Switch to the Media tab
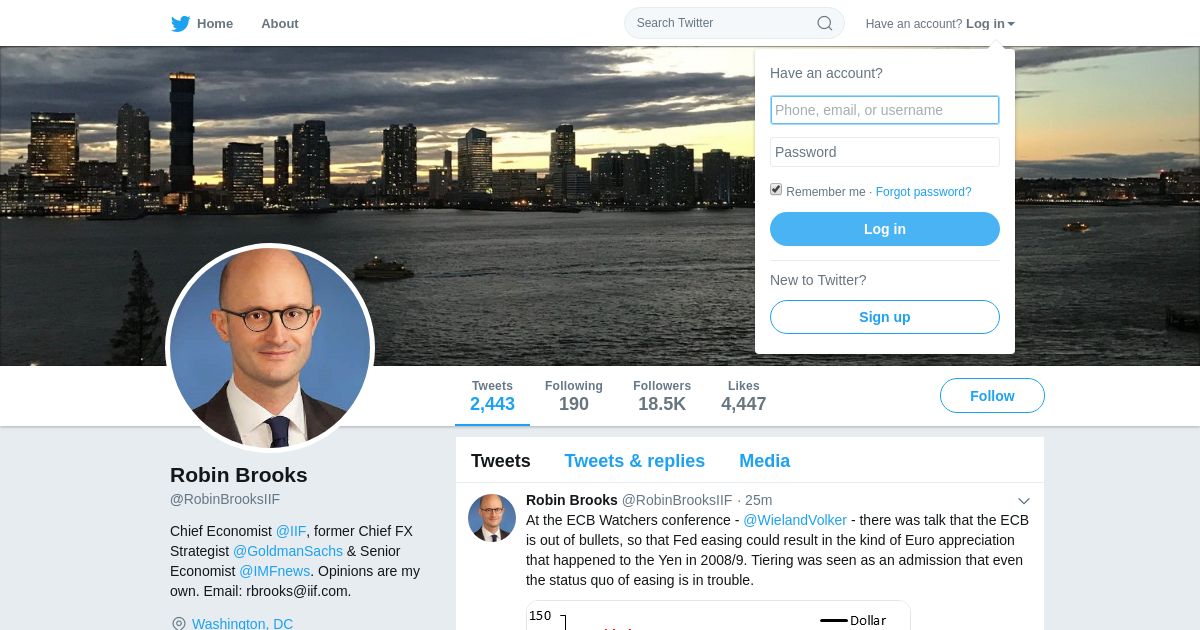 [764, 461]
